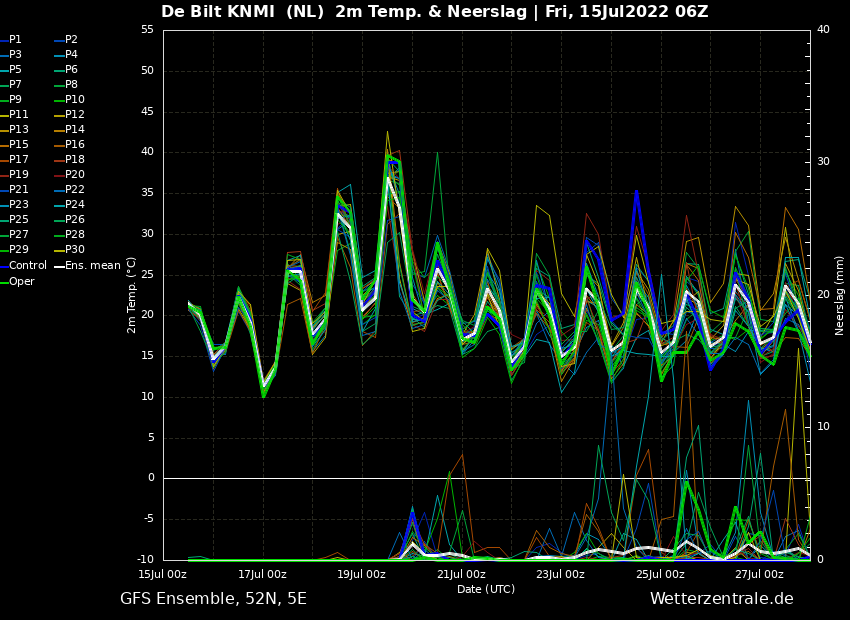Click the P11 legend entry
Image resolution: width=850 pixels, height=620 pixels.
click(15, 114)
